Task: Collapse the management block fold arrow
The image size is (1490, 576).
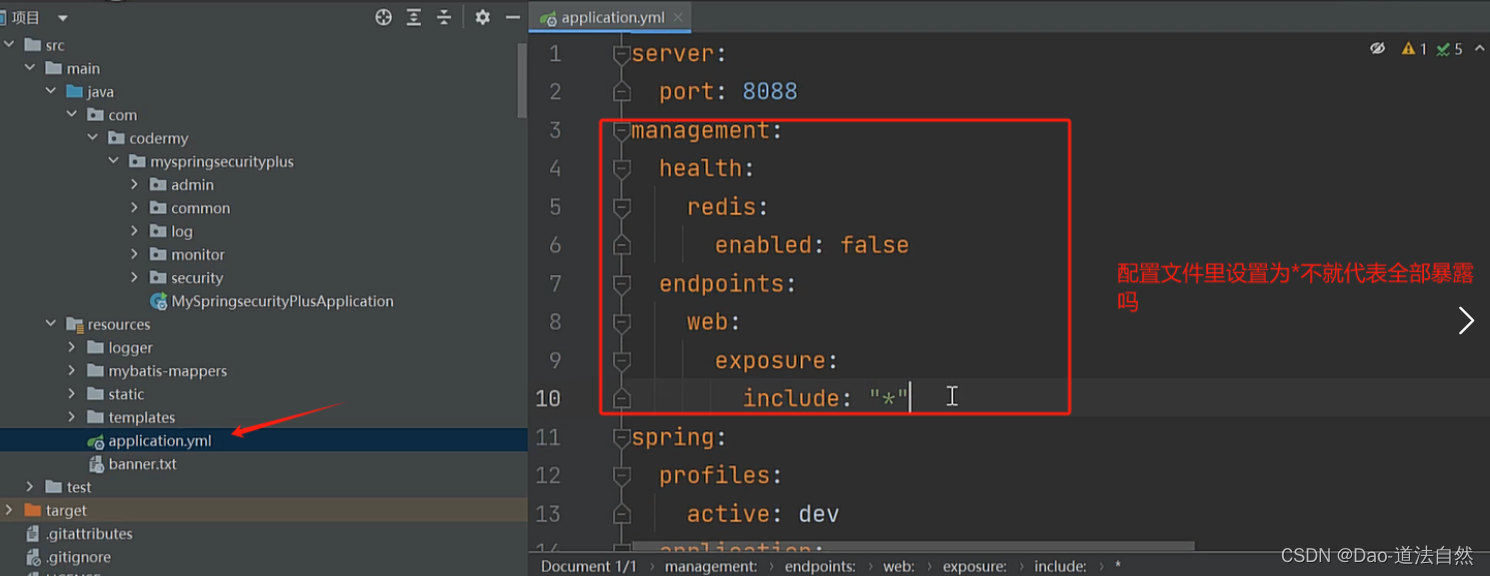Action: (621, 130)
